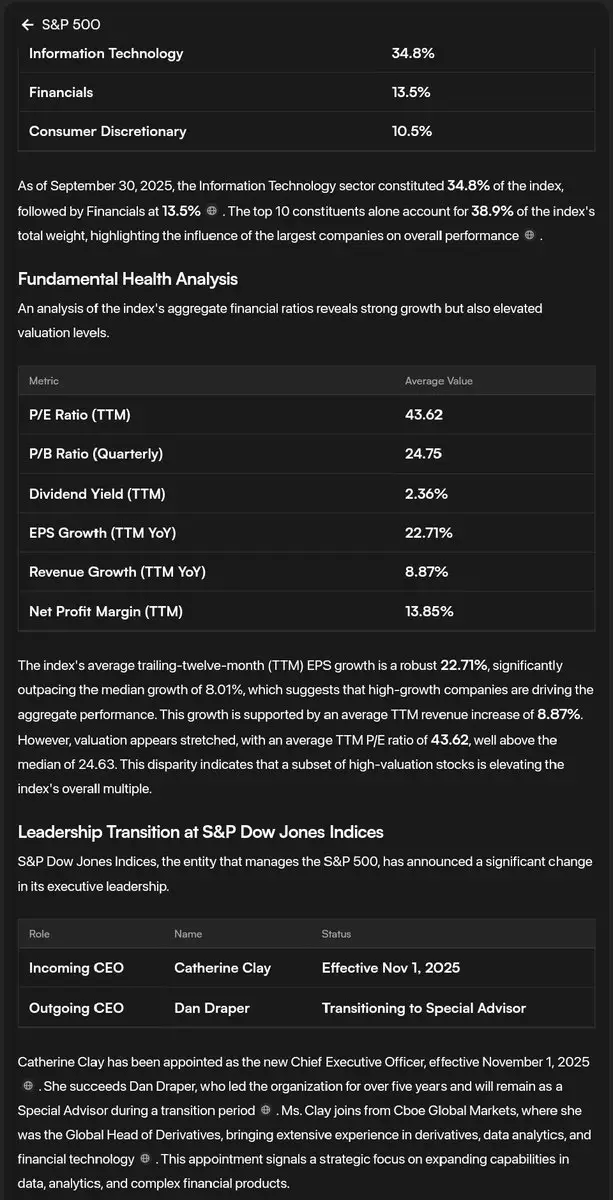Open the citation globe after 'effective November 1, 2025'

[x=28, y=1085]
